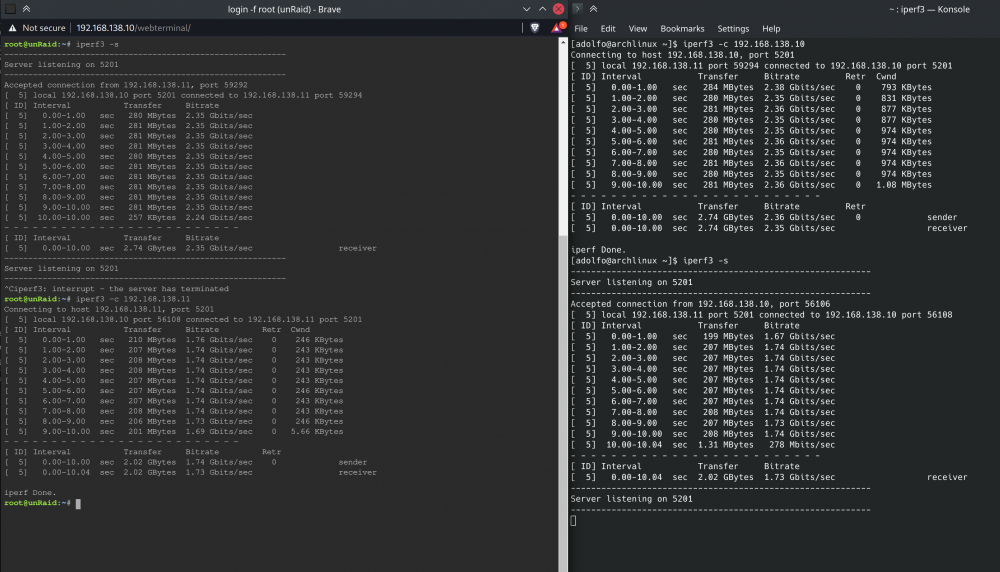Click the 192.168.138.10/webterminal/ address field
Viewport: 1000px width, 572px height.
tap(133, 28)
